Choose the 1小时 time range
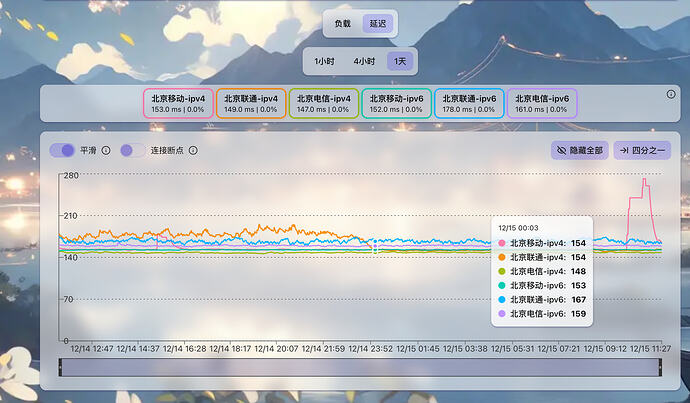This screenshot has width=690, height=403. tap(324, 61)
